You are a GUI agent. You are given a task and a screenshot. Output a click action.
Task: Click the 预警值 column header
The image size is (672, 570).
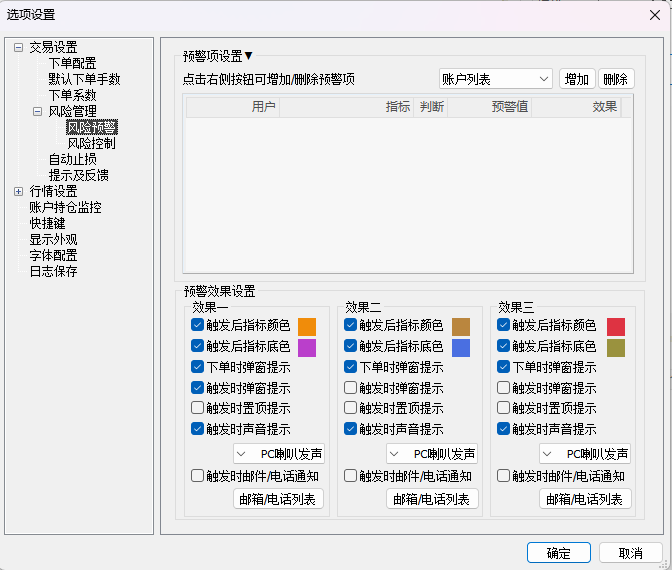pyautogui.click(x=490, y=107)
